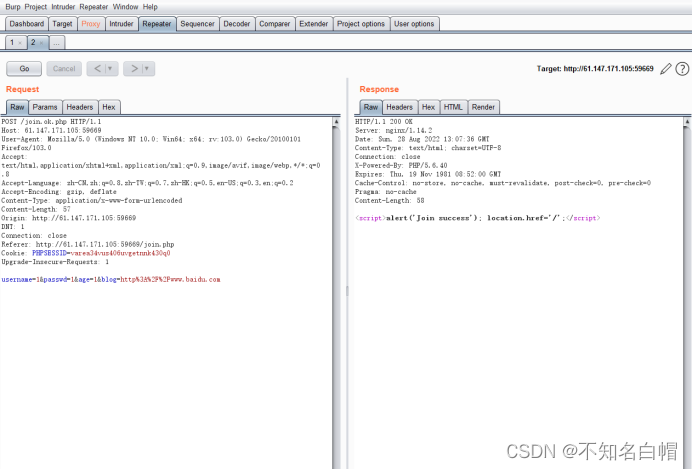Switch to the Dashboard tab

[26, 24]
